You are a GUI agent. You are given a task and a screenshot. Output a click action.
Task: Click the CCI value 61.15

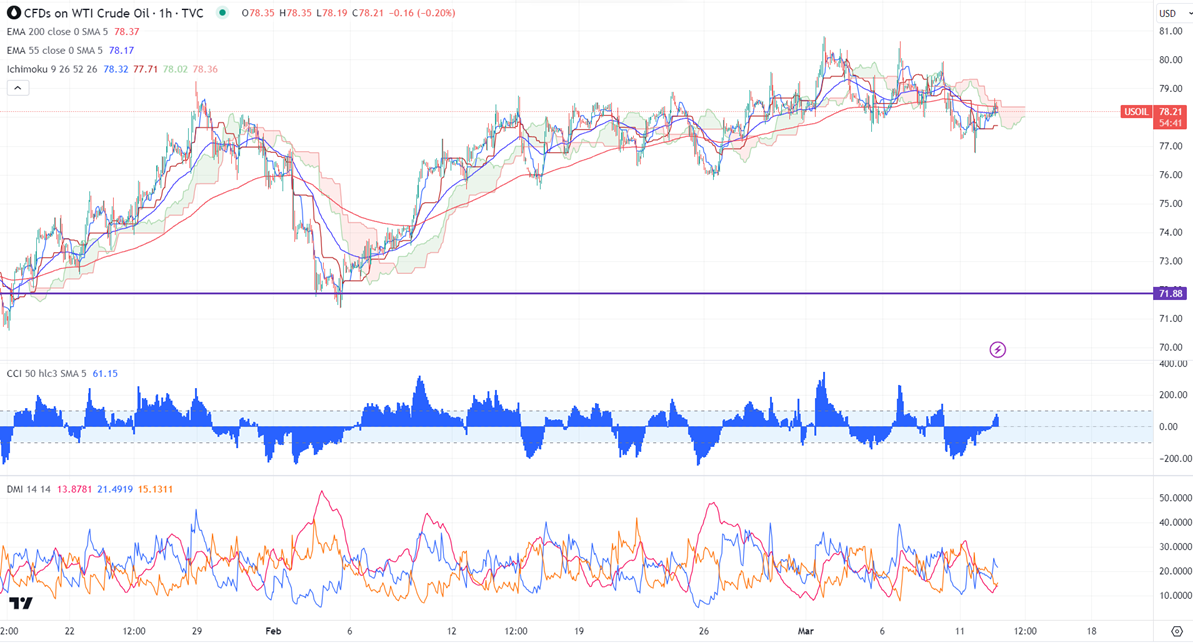click(x=105, y=374)
